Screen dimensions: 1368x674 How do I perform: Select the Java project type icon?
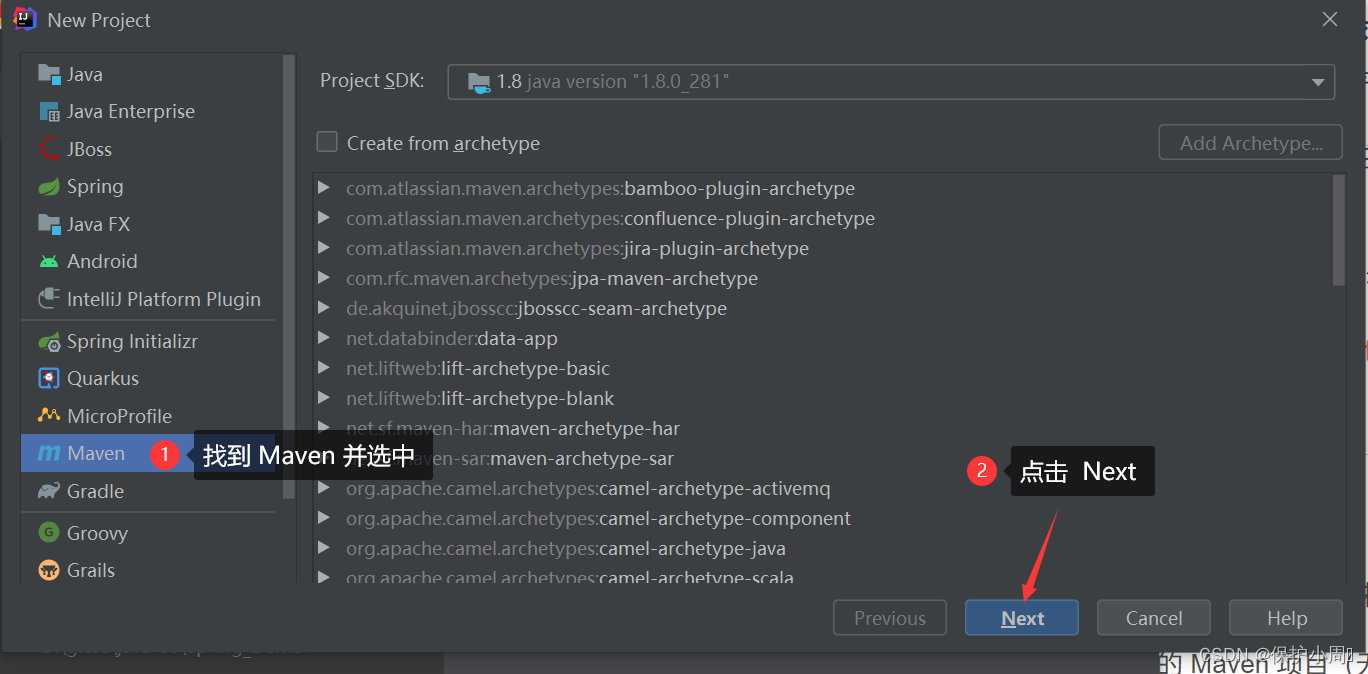49,74
